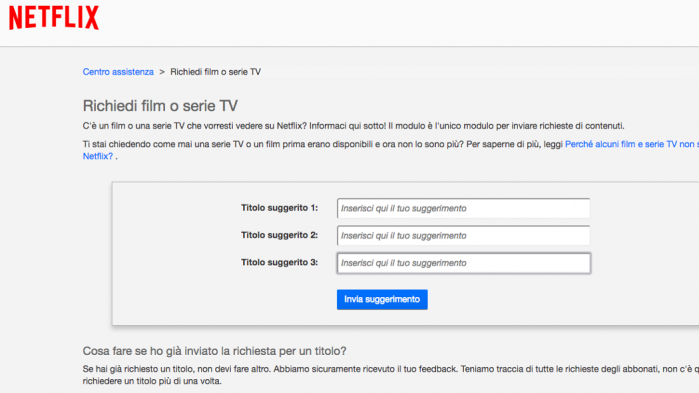This screenshot has width=699, height=393.
Task: Click the 'Richiedi film o serie TV' page heading
Action: click(x=160, y=106)
